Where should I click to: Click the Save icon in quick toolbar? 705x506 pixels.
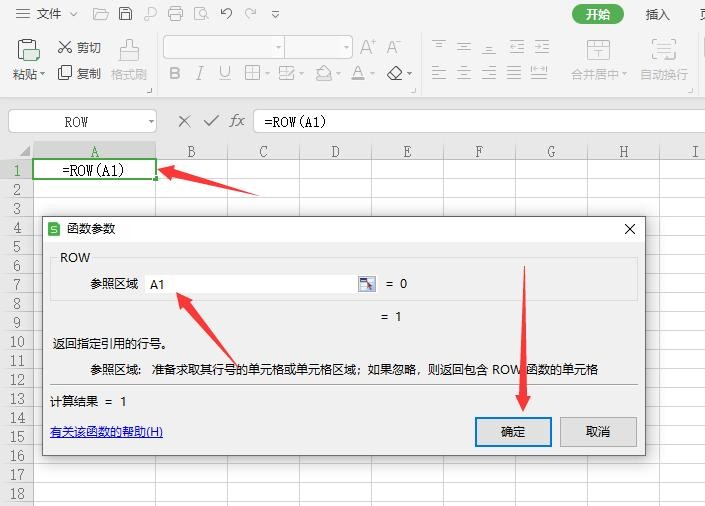pos(125,14)
